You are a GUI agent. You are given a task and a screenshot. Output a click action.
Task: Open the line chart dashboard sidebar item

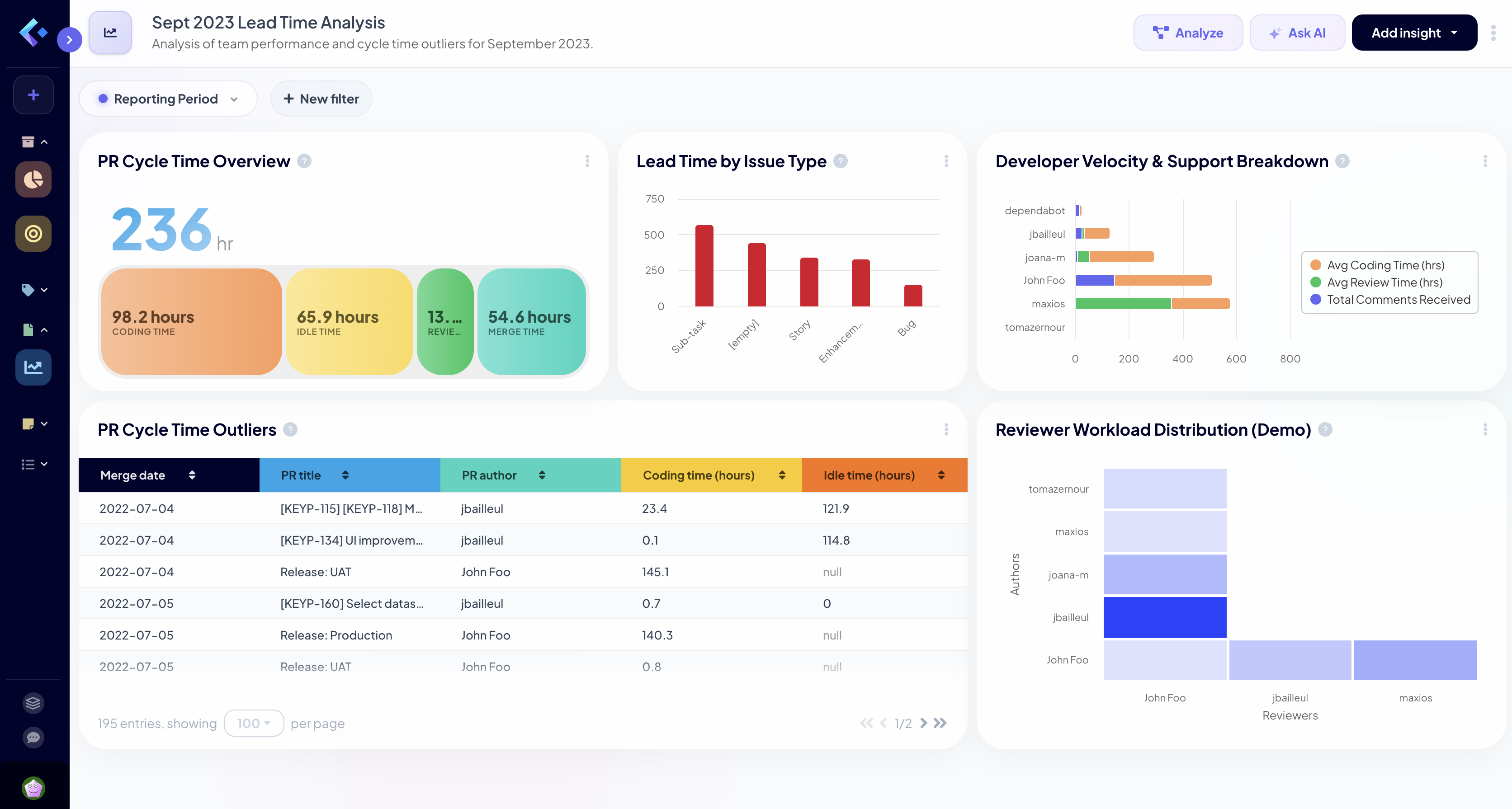pyautogui.click(x=33, y=367)
